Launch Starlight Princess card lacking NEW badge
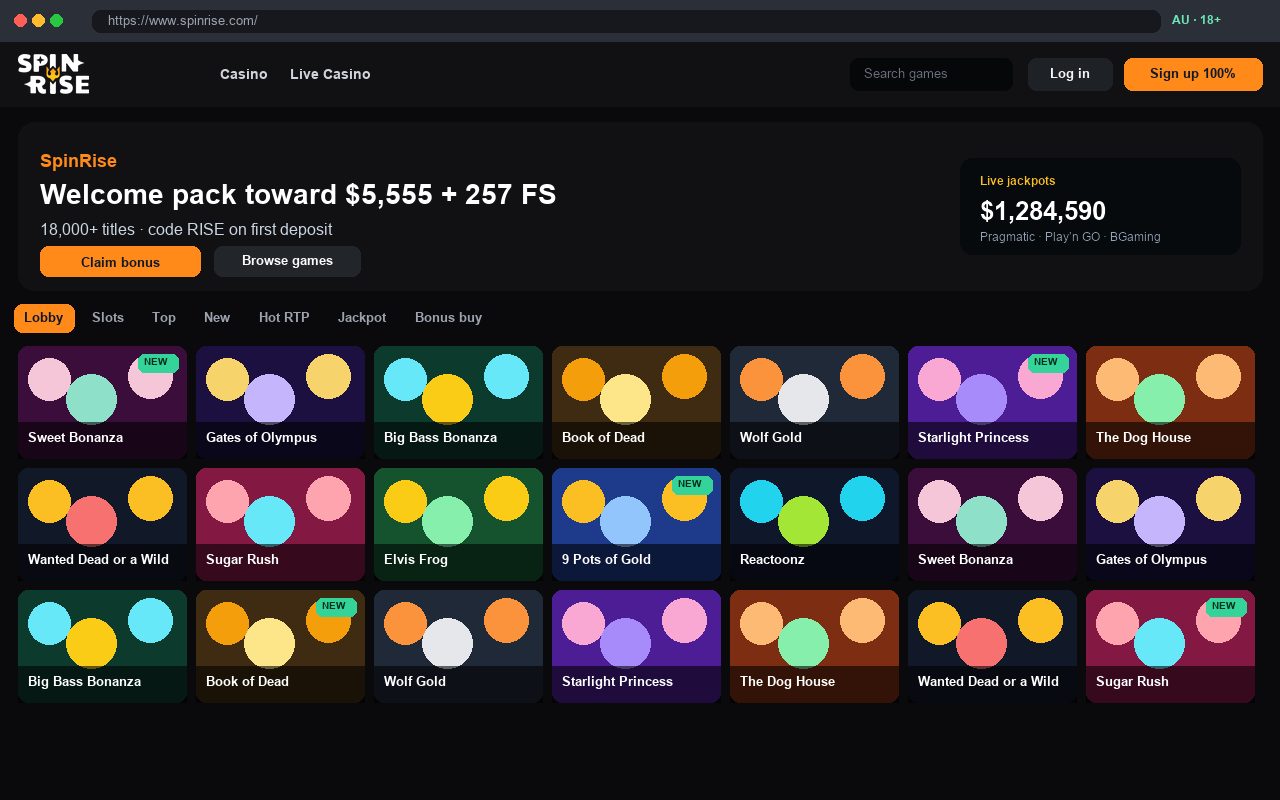Image resolution: width=1280 pixels, height=800 pixels. click(636, 646)
